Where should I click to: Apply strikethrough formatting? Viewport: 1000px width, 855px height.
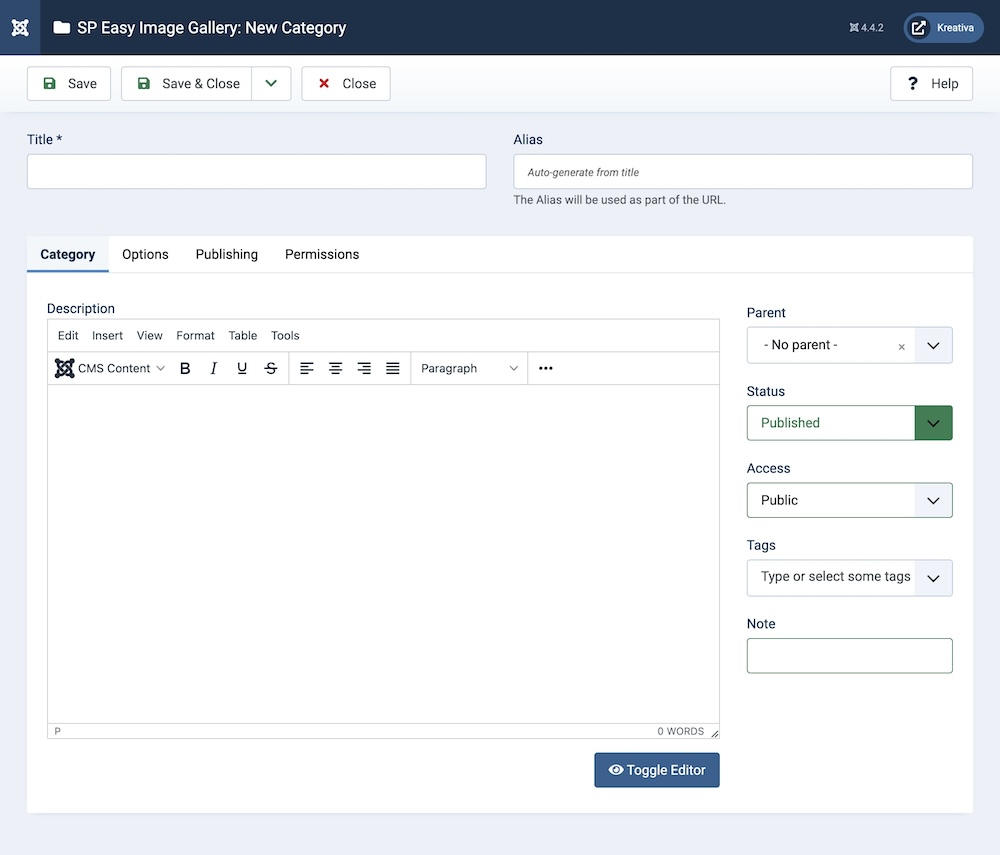tap(271, 368)
